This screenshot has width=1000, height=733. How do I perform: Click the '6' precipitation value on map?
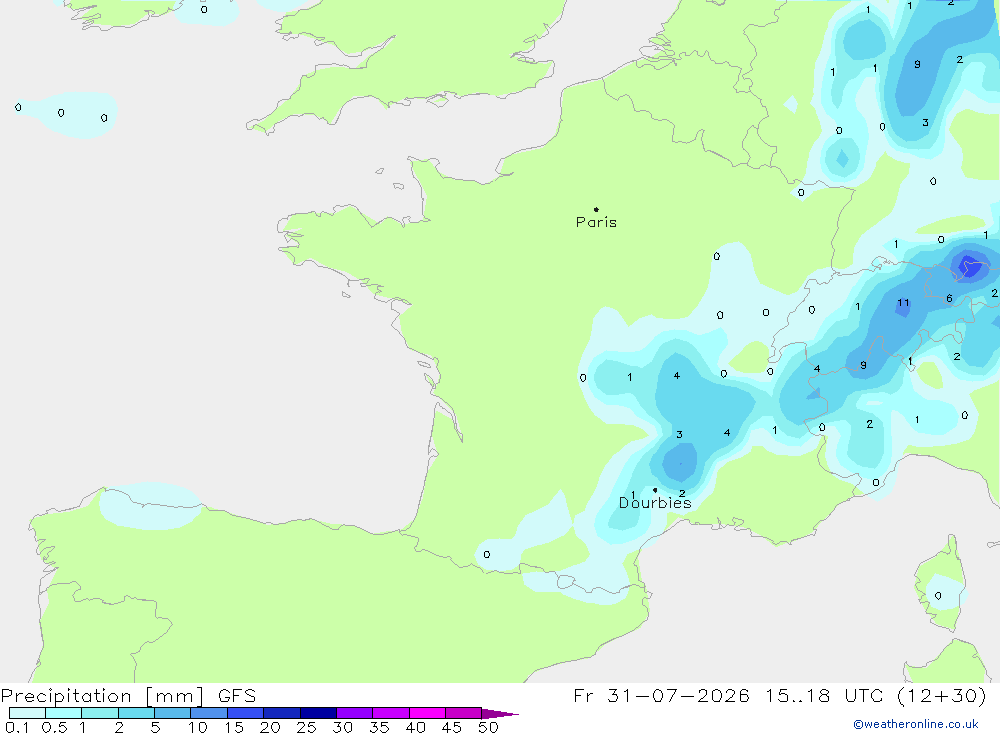(949, 299)
